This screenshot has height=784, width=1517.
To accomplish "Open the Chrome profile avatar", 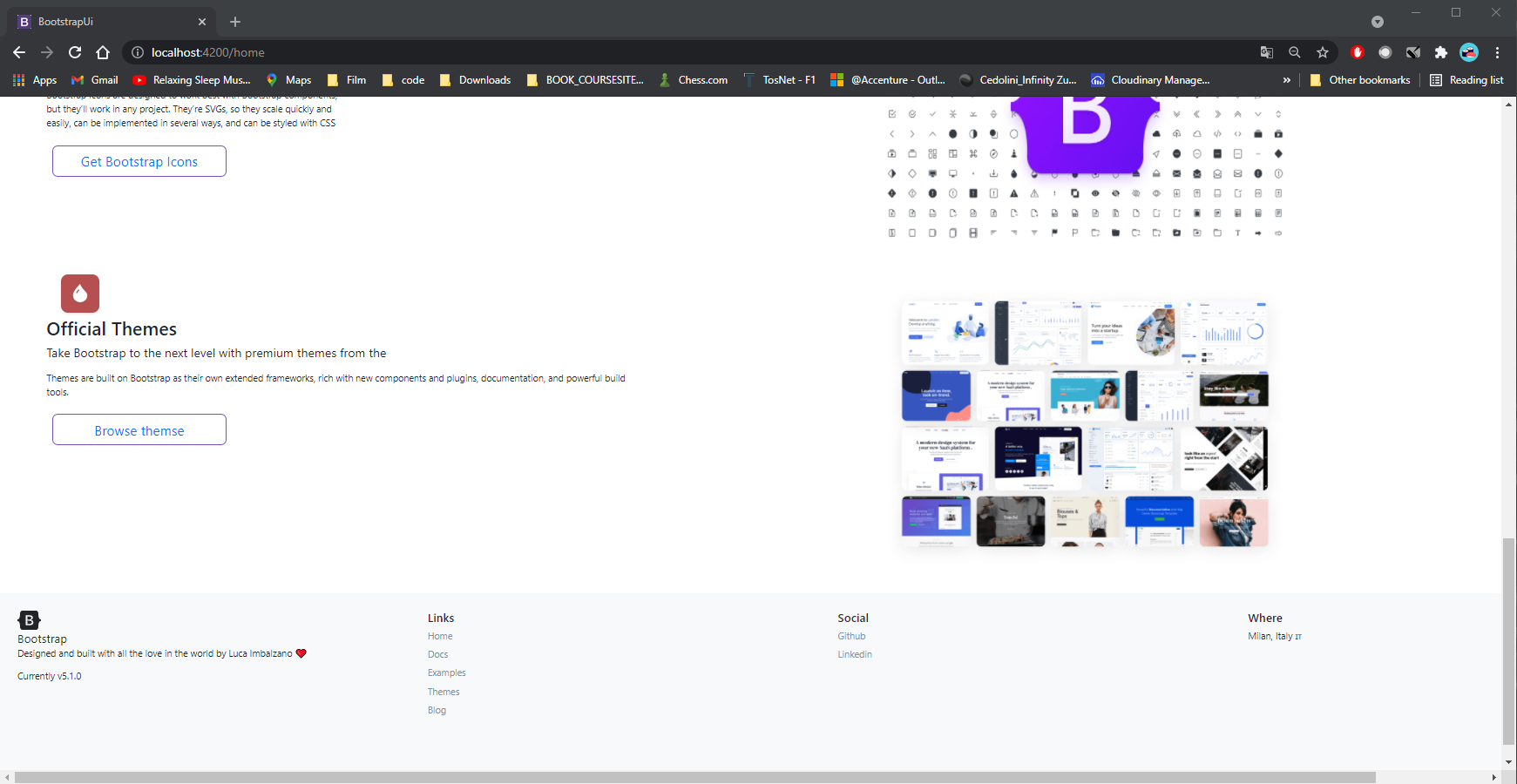I will click(x=1469, y=52).
